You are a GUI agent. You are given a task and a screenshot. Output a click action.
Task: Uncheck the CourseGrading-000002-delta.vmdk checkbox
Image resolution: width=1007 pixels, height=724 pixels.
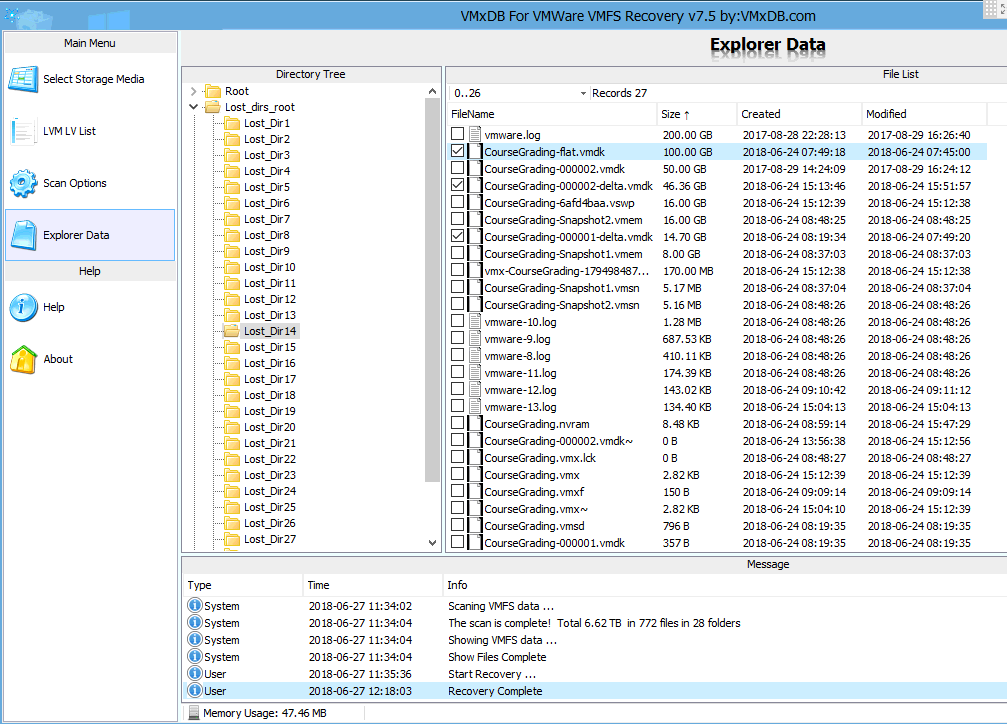457,186
